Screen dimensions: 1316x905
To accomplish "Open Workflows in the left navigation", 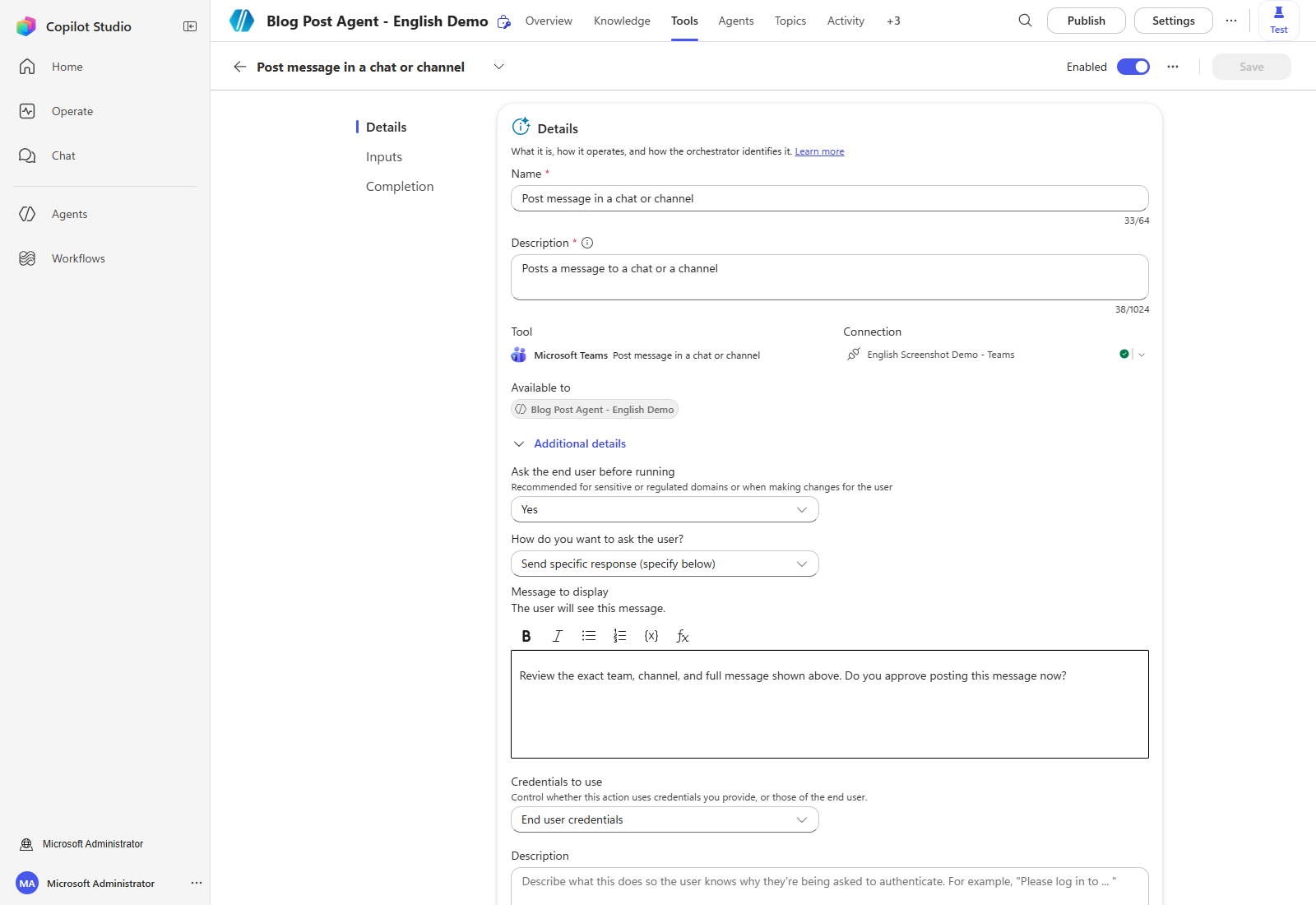I will click(x=78, y=258).
